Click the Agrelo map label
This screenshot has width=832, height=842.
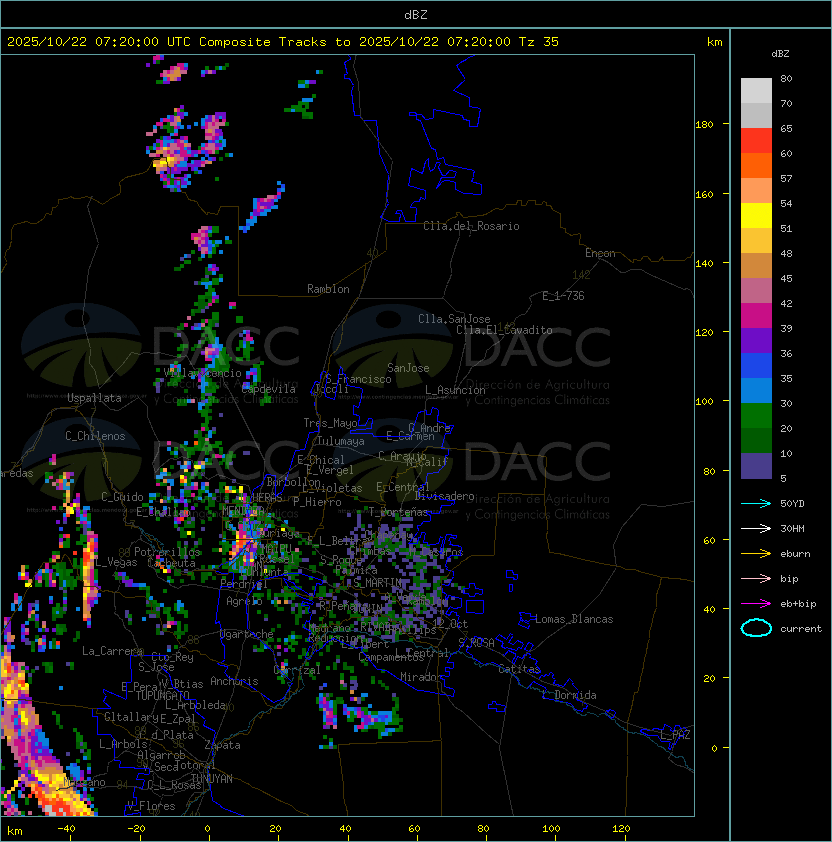coord(244,601)
